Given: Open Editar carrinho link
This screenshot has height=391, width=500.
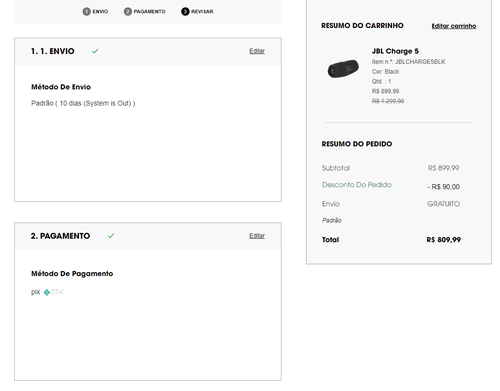Looking at the screenshot, I should point(454,26).
